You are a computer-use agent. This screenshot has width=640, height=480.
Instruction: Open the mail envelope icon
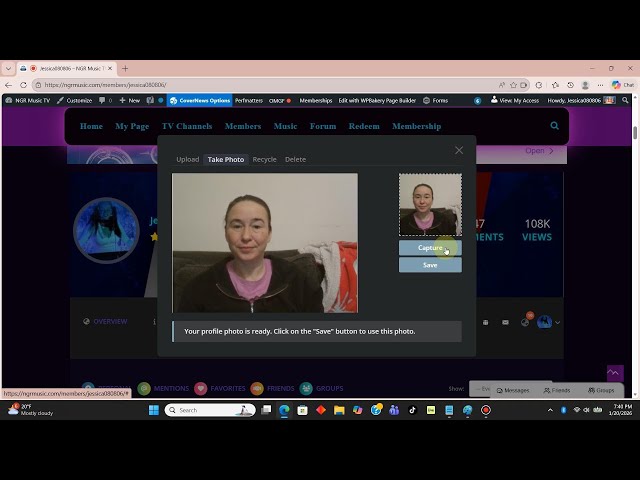(505, 322)
